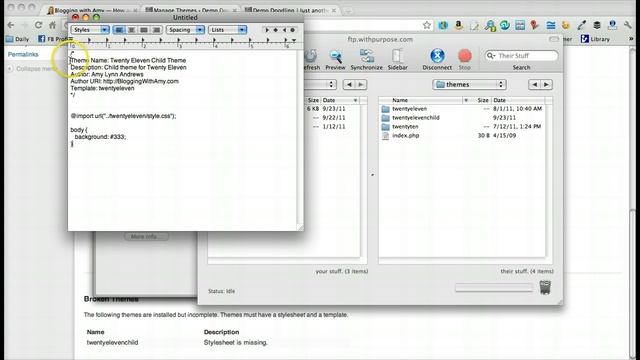Click the Amazon extension icon in browser

[459, 25]
